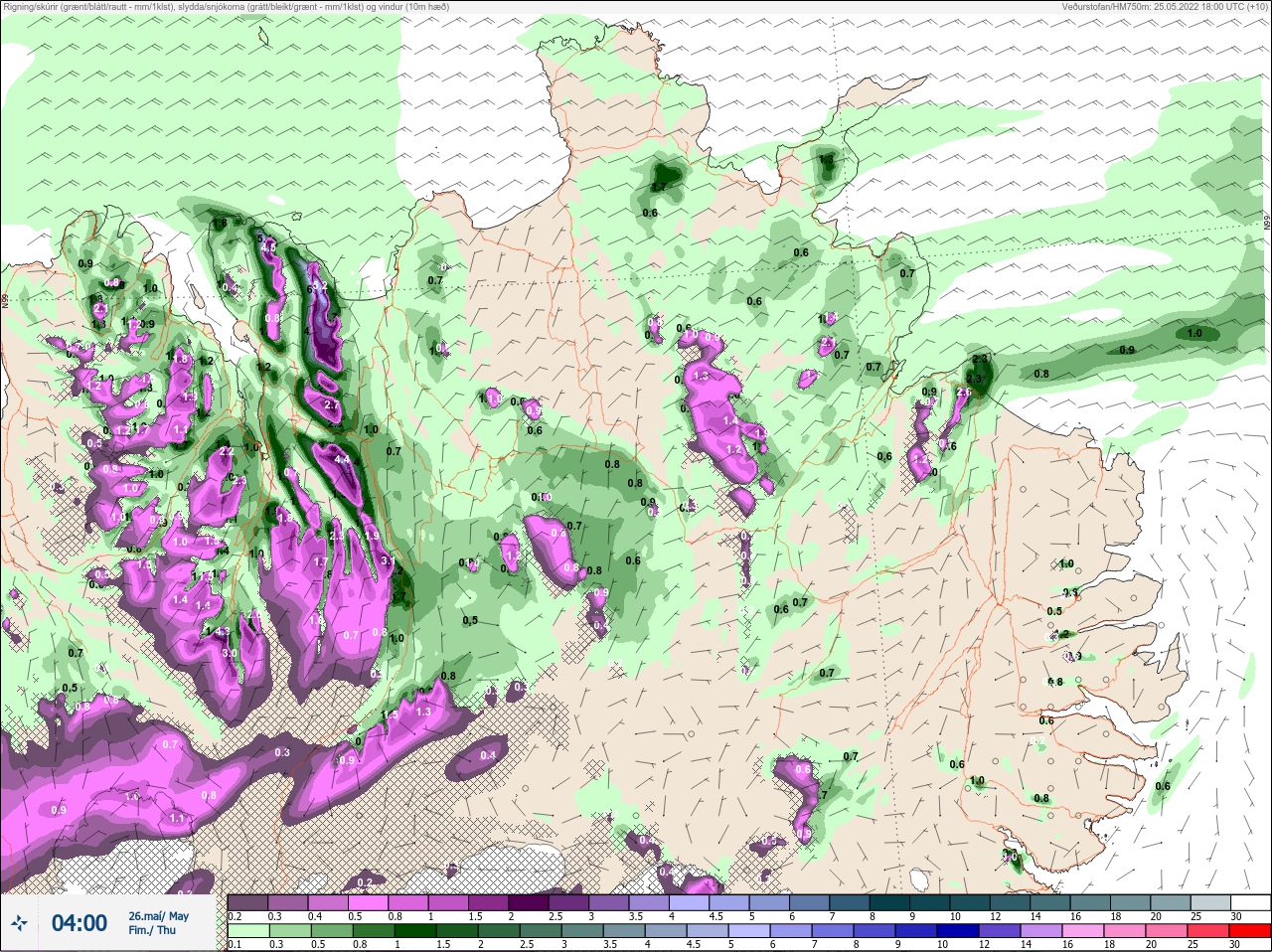Click the first dull purple swatch labeled 0.2
Image resolution: width=1272 pixels, height=952 pixels.
pos(247,903)
